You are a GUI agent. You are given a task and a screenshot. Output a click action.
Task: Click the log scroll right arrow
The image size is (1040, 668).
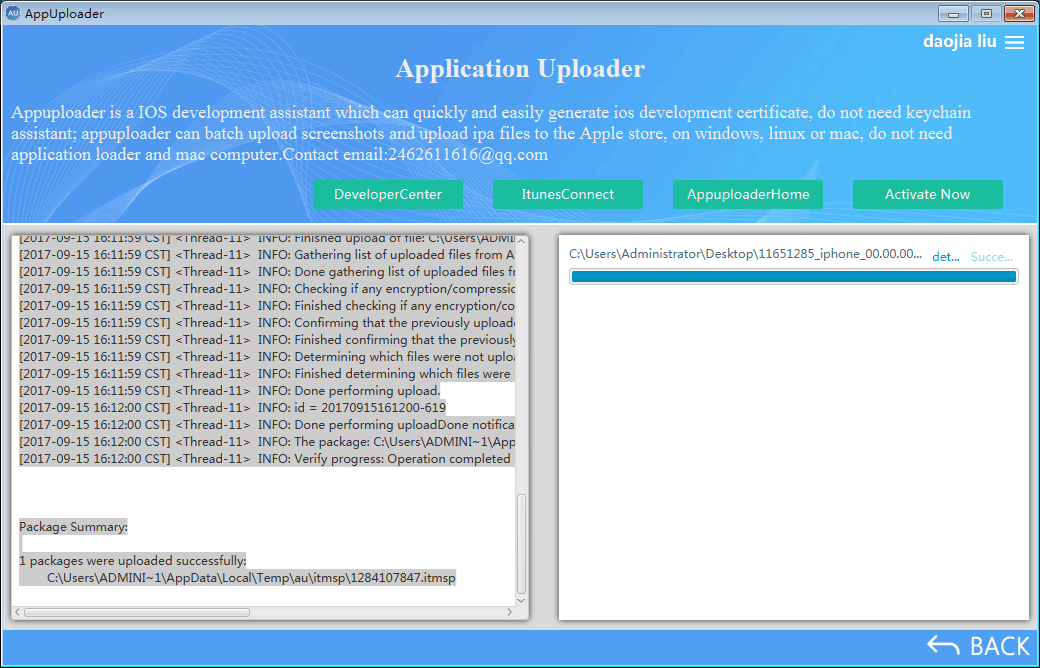pyautogui.click(x=509, y=612)
